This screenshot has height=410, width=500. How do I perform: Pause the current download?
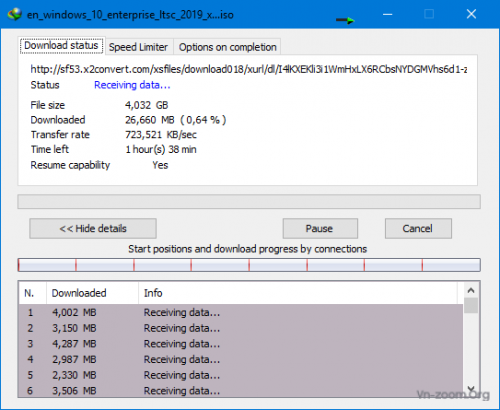pyautogui.click(x=320, y=228)
